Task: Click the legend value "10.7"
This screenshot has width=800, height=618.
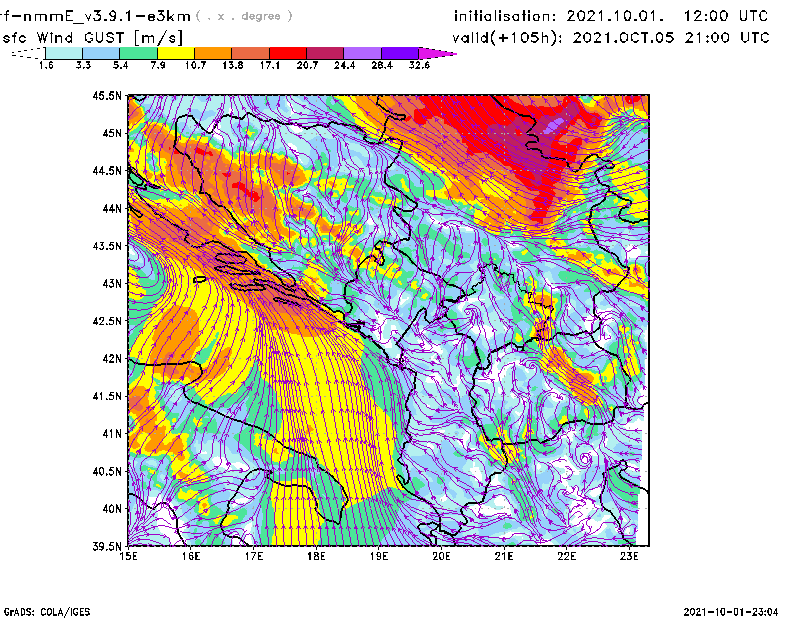Action: tap(195, 65)
